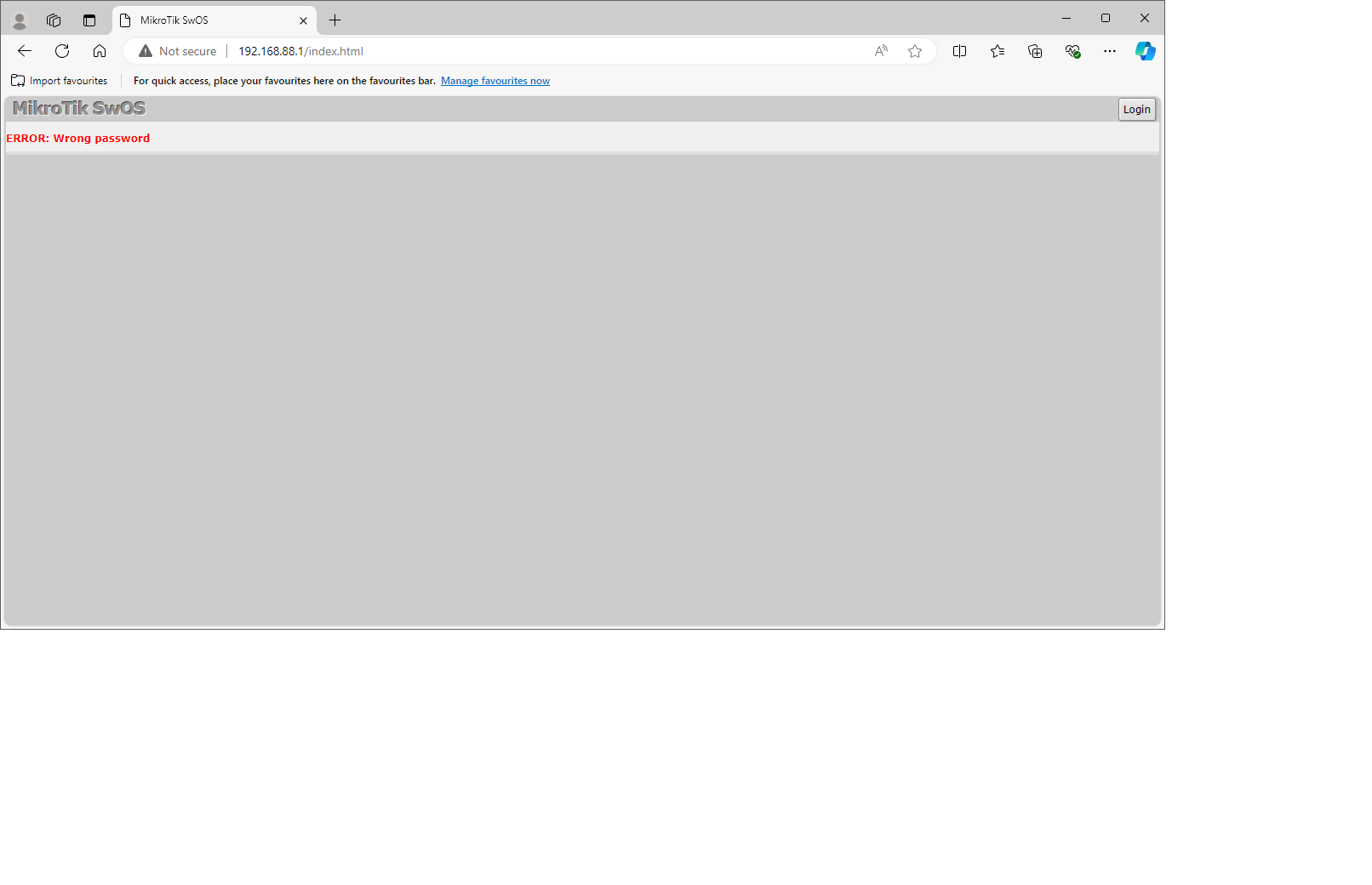The width and height of the screenshot is (1372, 885).
Task: Refresh the page with the reload icon
Action: pos(62,51)
